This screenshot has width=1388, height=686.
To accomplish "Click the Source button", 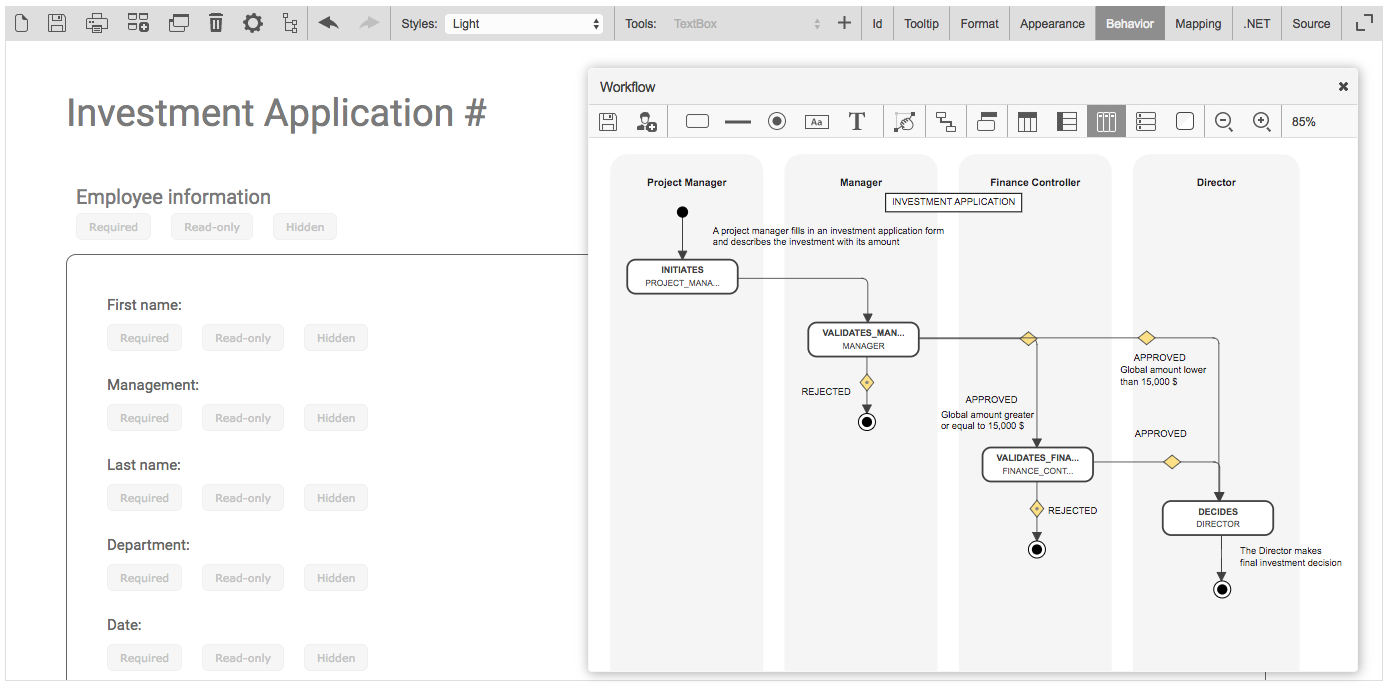I will [x=1310, y=24].
